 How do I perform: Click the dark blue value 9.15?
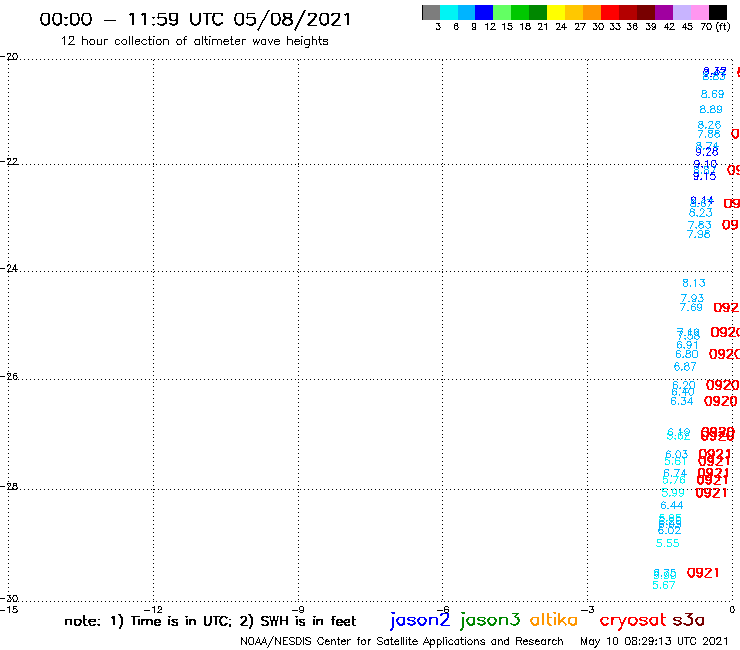(705, 177)
